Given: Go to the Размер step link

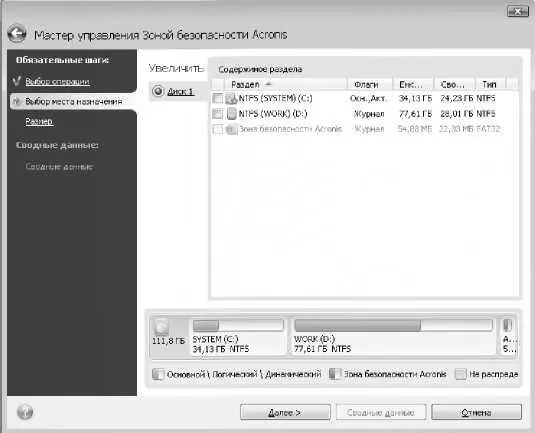Looking at the screenshot, I should (x=39, y=121).
